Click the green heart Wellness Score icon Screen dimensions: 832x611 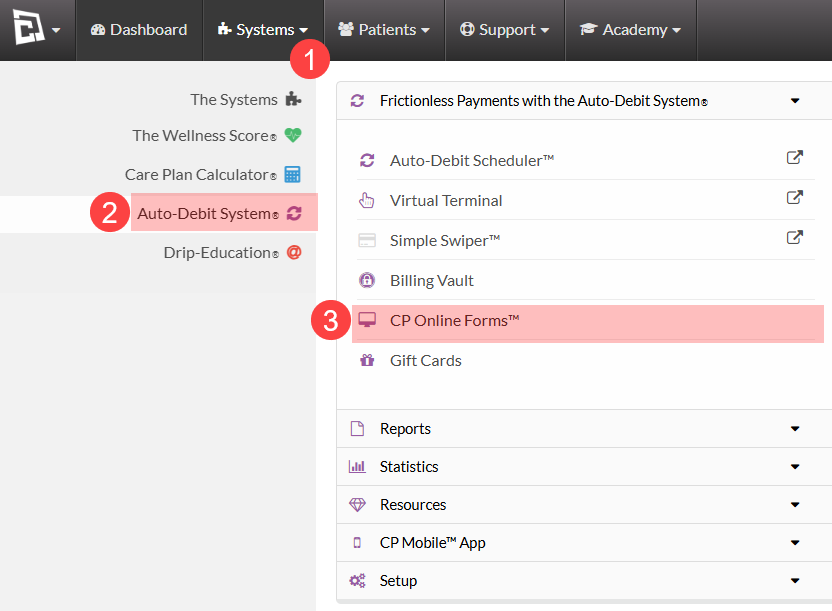pyautogui.click(x=293, y=135)
